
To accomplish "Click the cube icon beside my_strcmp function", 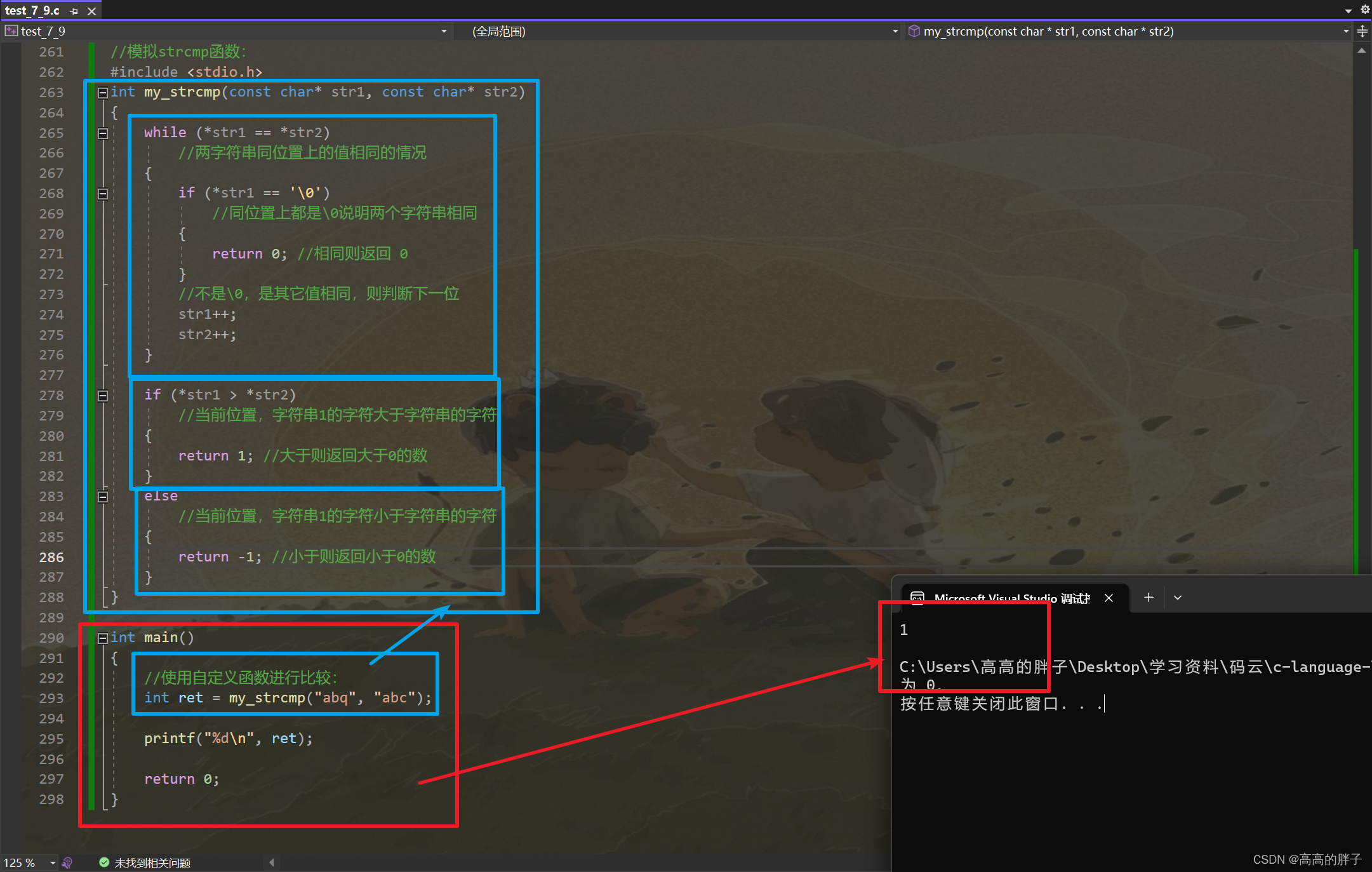I will (914, 31).
